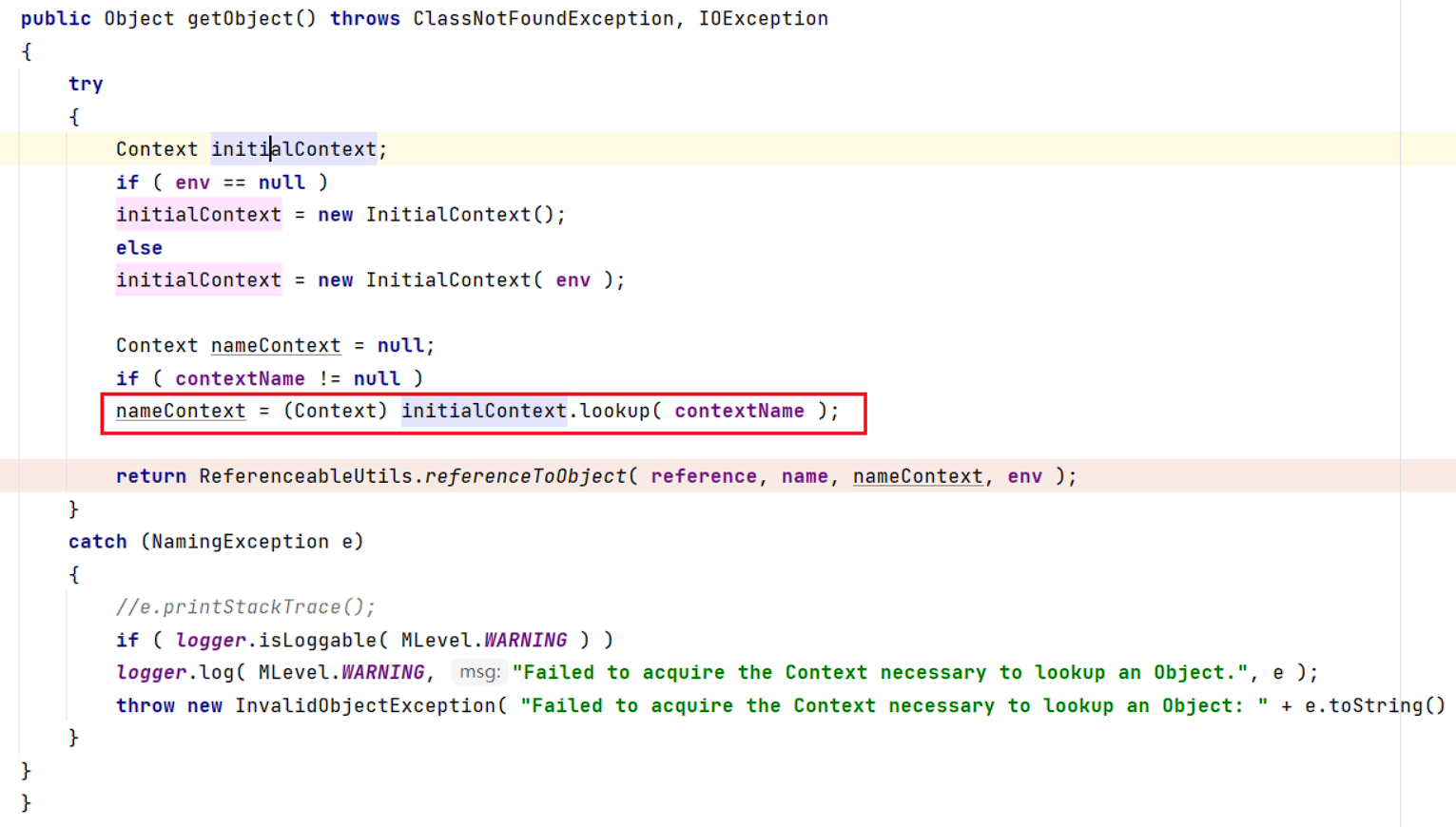Click 'contextName != null' condition
The image size is (1456, 827).
coord(288,378)
